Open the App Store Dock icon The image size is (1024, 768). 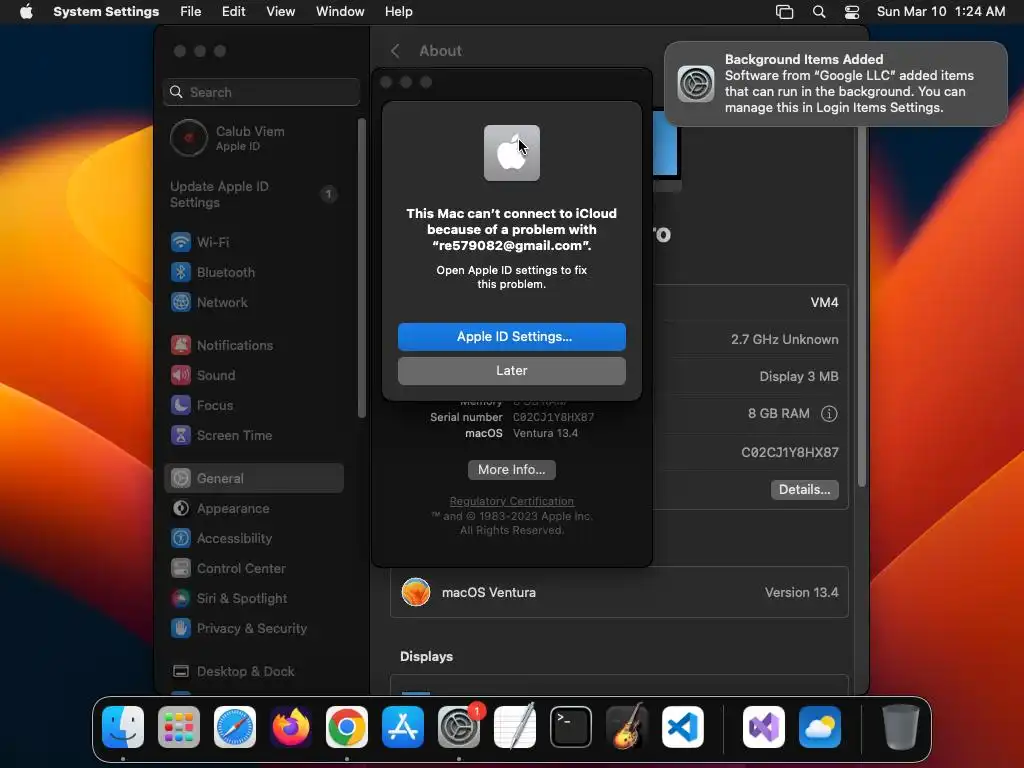[403, 727]
